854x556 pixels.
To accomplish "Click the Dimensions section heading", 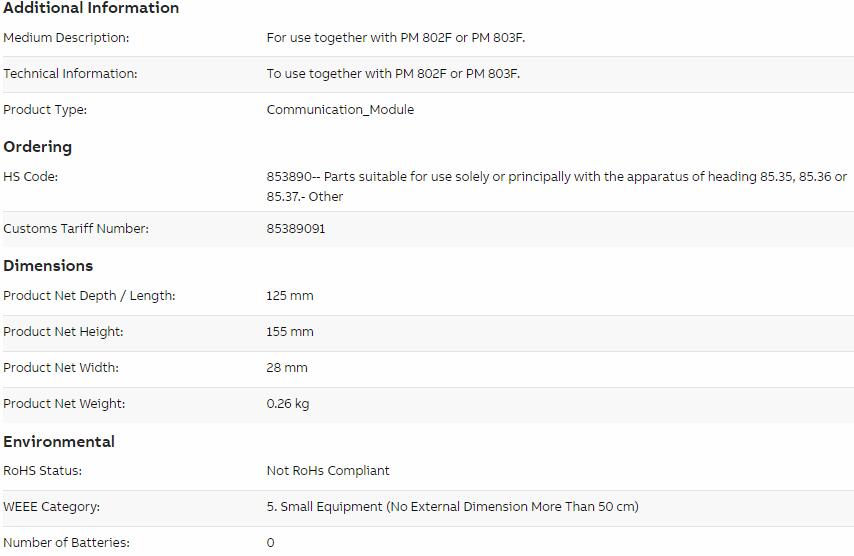I will coord(48,266).
